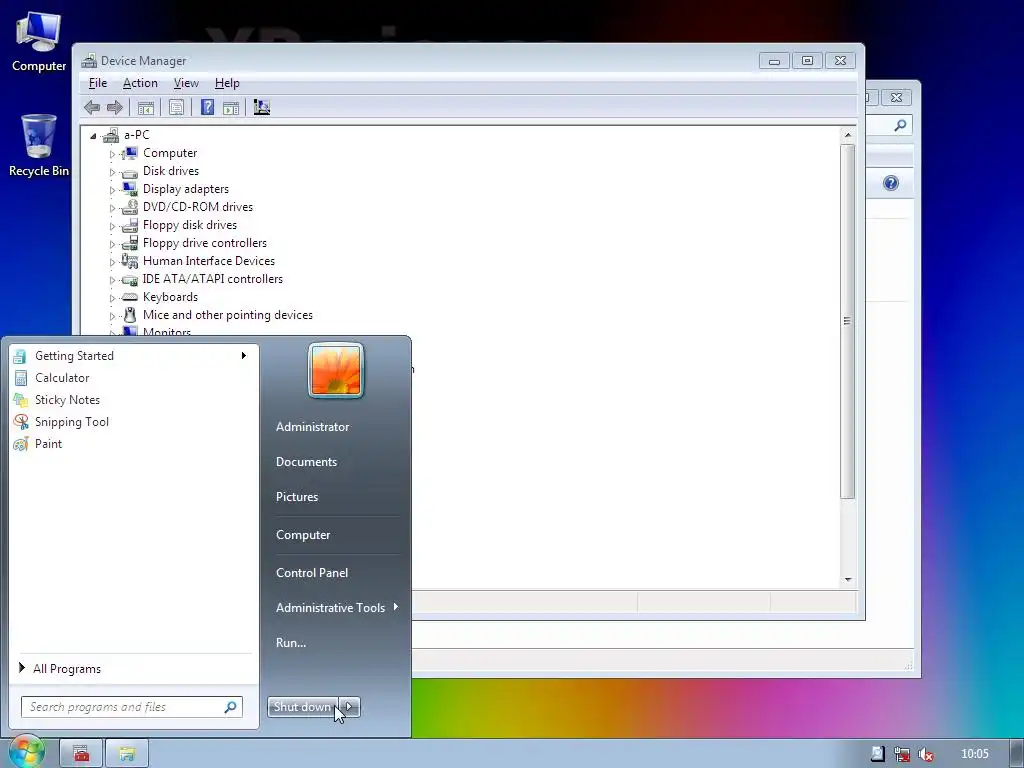Click the Snipping Tool scissors icon

click(21, 422)
